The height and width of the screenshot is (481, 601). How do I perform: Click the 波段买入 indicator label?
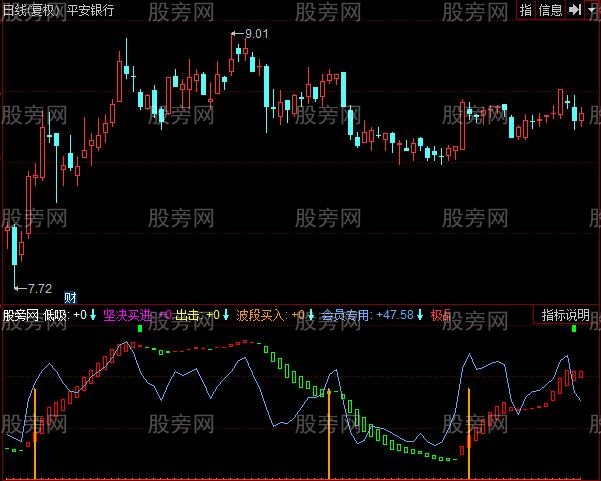point(256,315)
